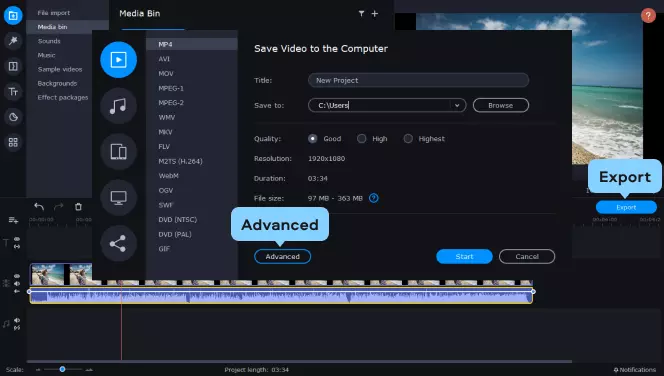Open the Transitions panel icon

point(13,66)
